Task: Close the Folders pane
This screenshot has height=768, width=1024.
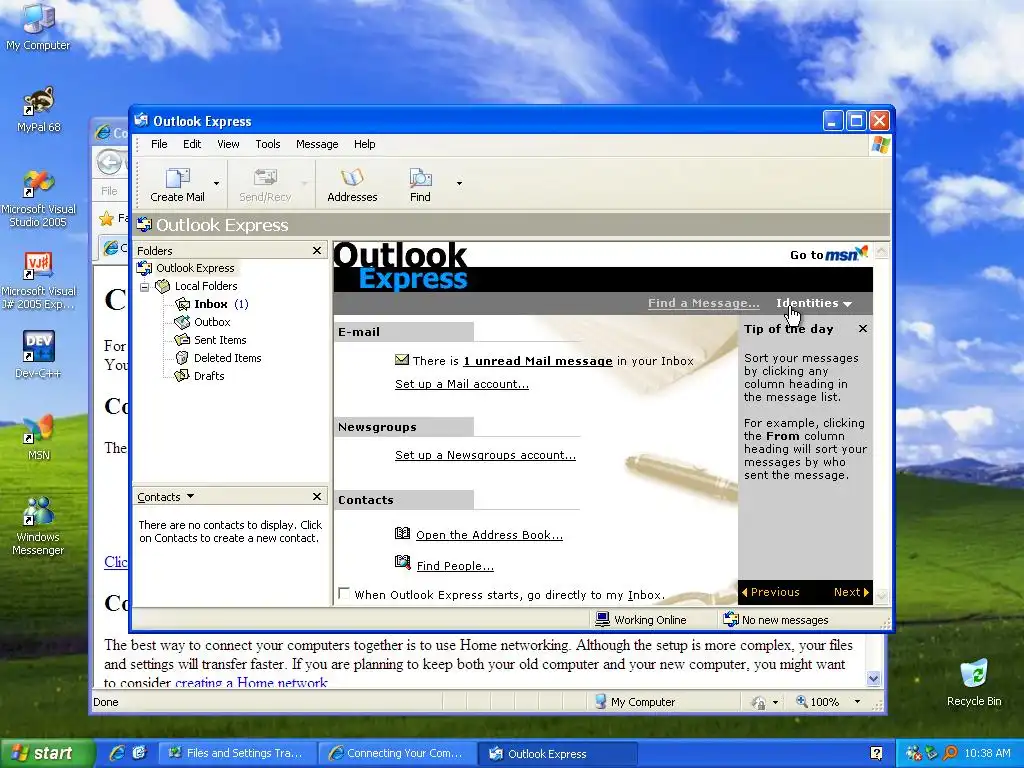Action: (x=317, y=251)
